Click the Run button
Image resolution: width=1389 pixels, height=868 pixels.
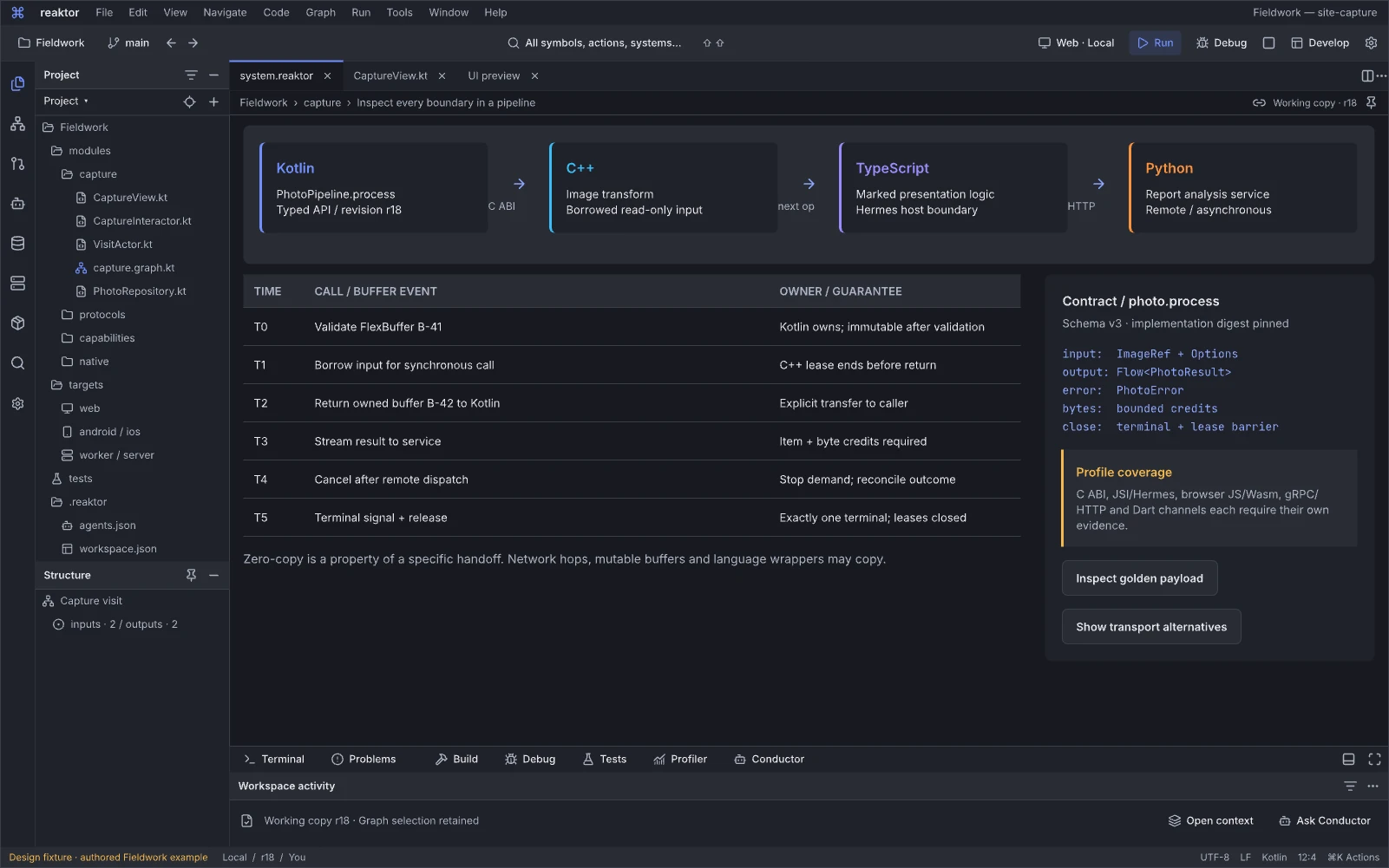1155,42
